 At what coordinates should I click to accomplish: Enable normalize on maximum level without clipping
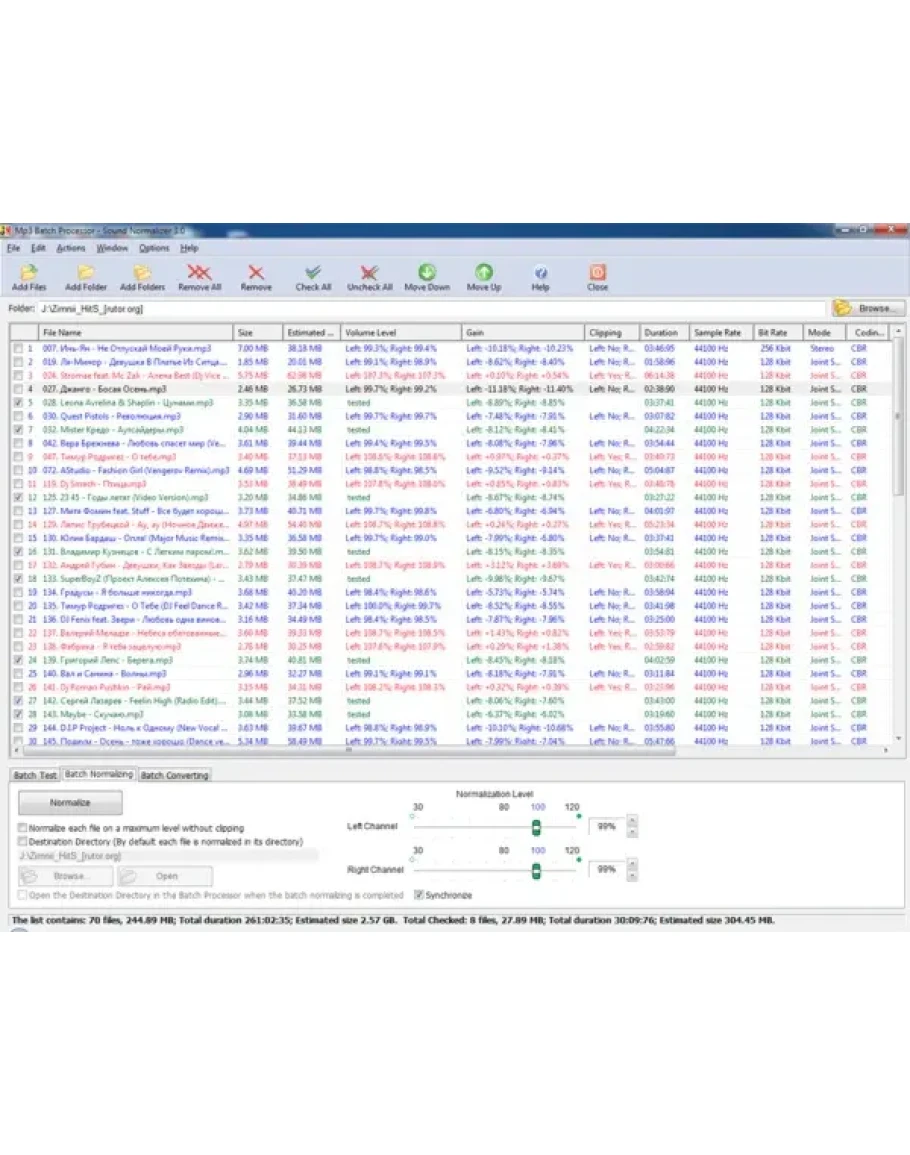coord(23,828)
